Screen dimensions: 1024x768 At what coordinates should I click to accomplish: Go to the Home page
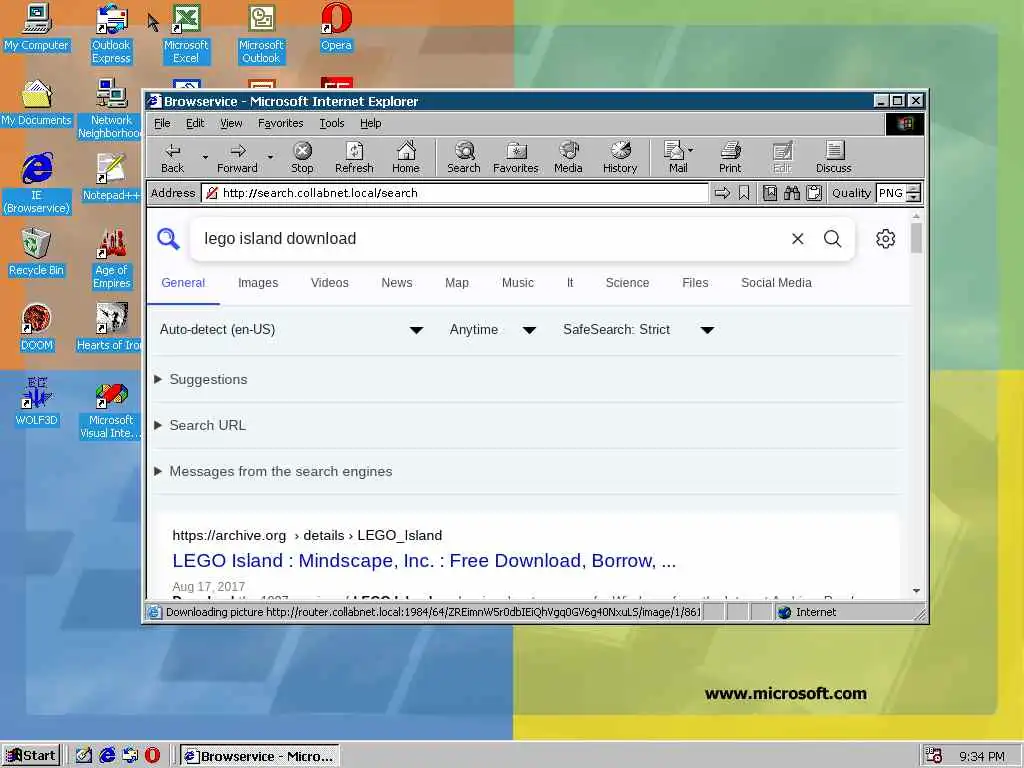[x=406, y=158]
